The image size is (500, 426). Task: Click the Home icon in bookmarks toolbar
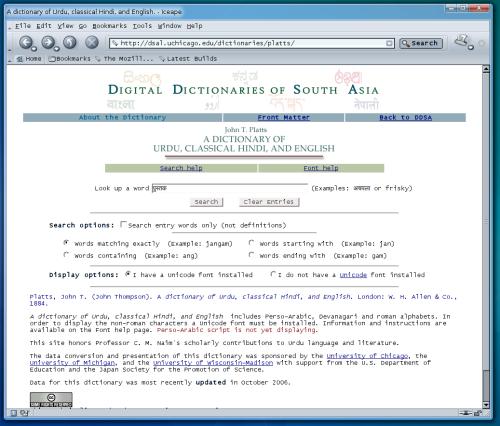pyautogui.click(x=20, y=59)
